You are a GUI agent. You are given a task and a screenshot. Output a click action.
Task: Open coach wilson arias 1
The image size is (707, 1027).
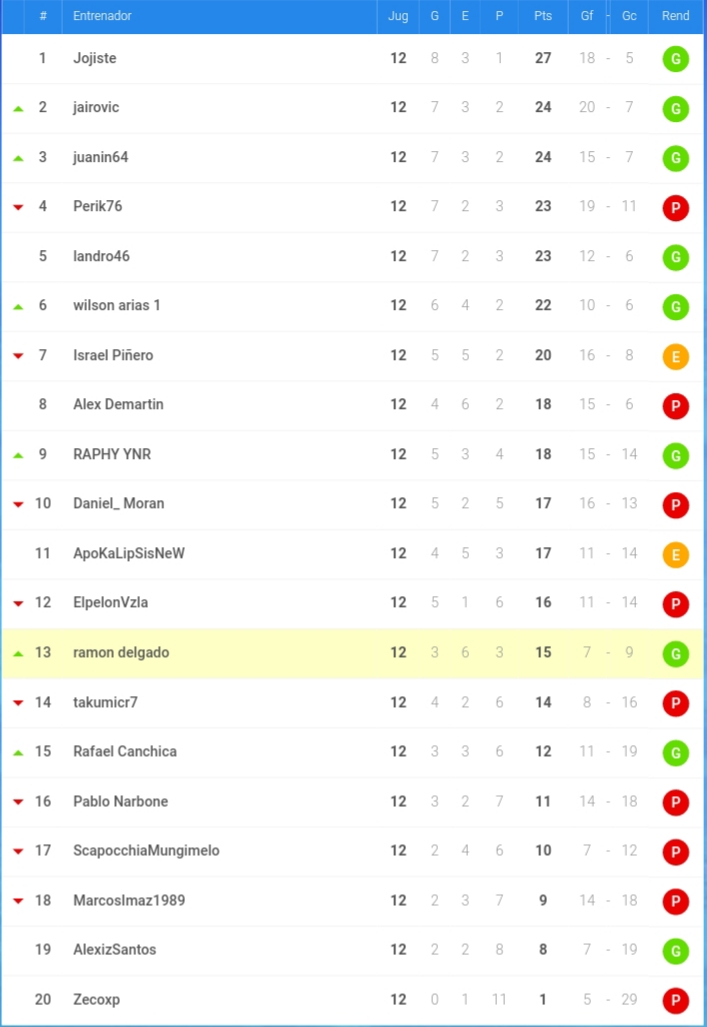point(117,305)
